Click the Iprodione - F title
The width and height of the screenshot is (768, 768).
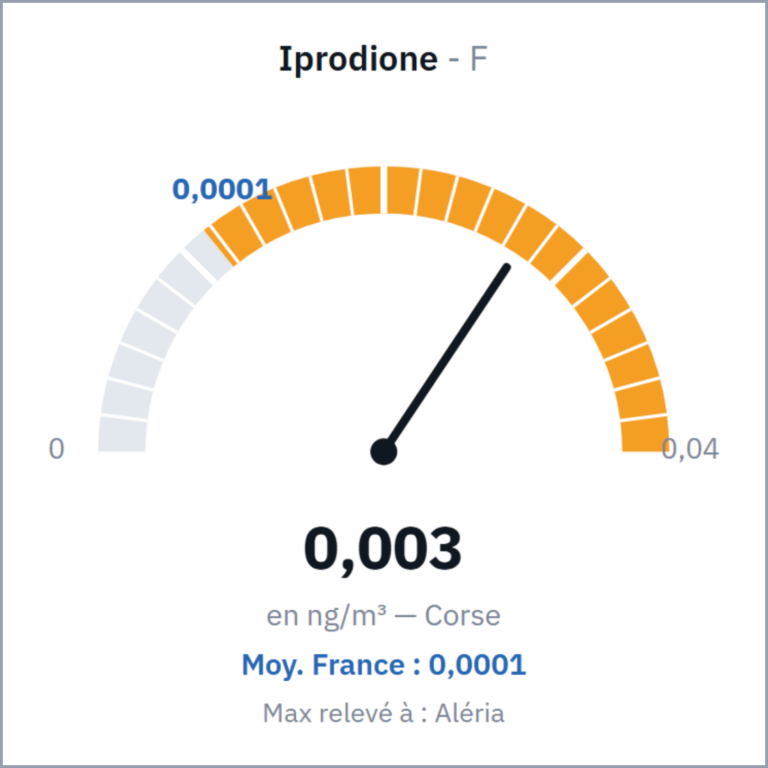tap(383, 60)
